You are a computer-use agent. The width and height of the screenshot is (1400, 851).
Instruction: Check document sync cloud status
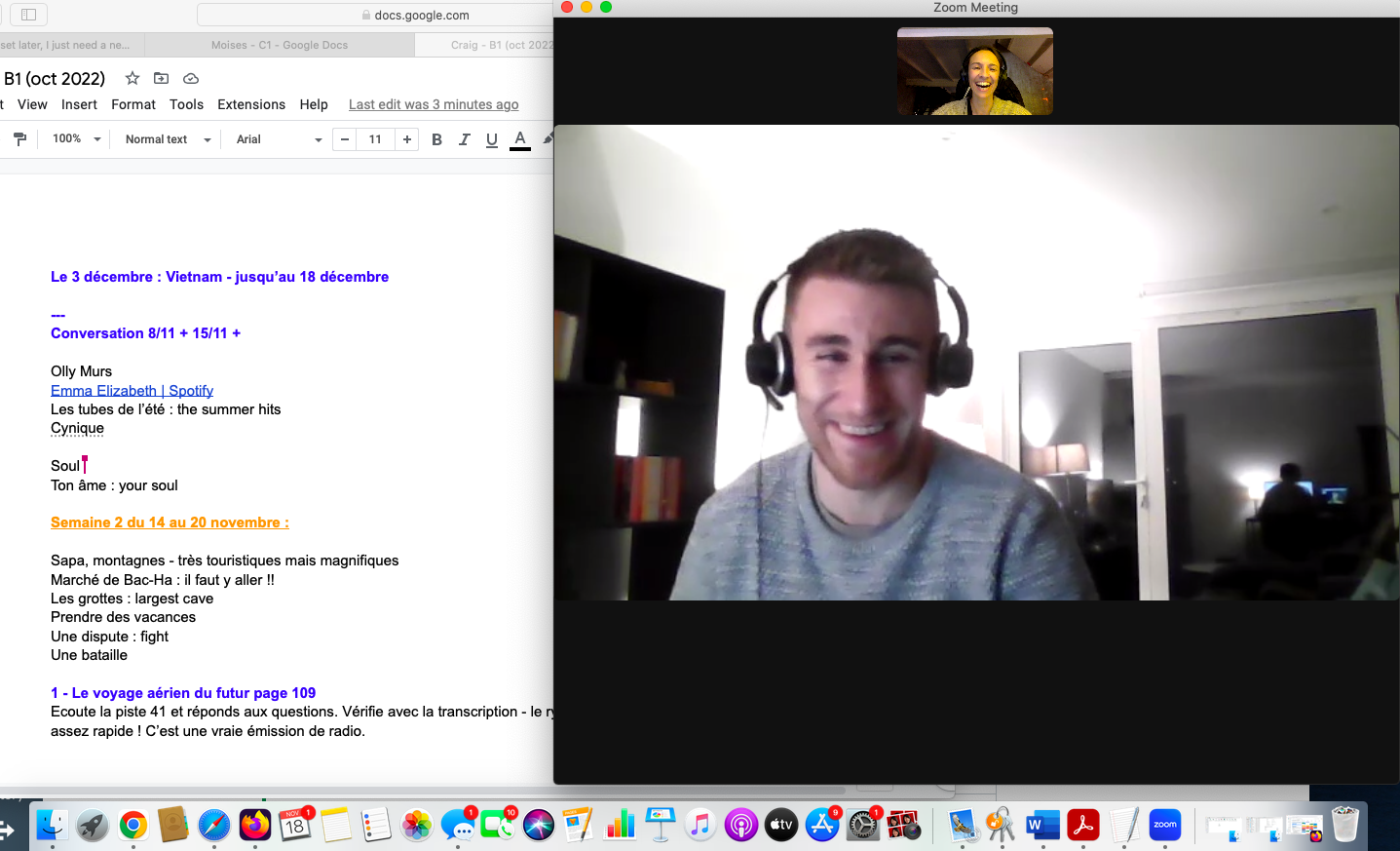pos(191,78)
